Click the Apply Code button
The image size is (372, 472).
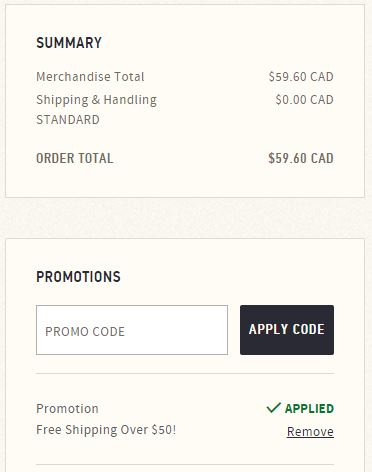tap(287, 330)
